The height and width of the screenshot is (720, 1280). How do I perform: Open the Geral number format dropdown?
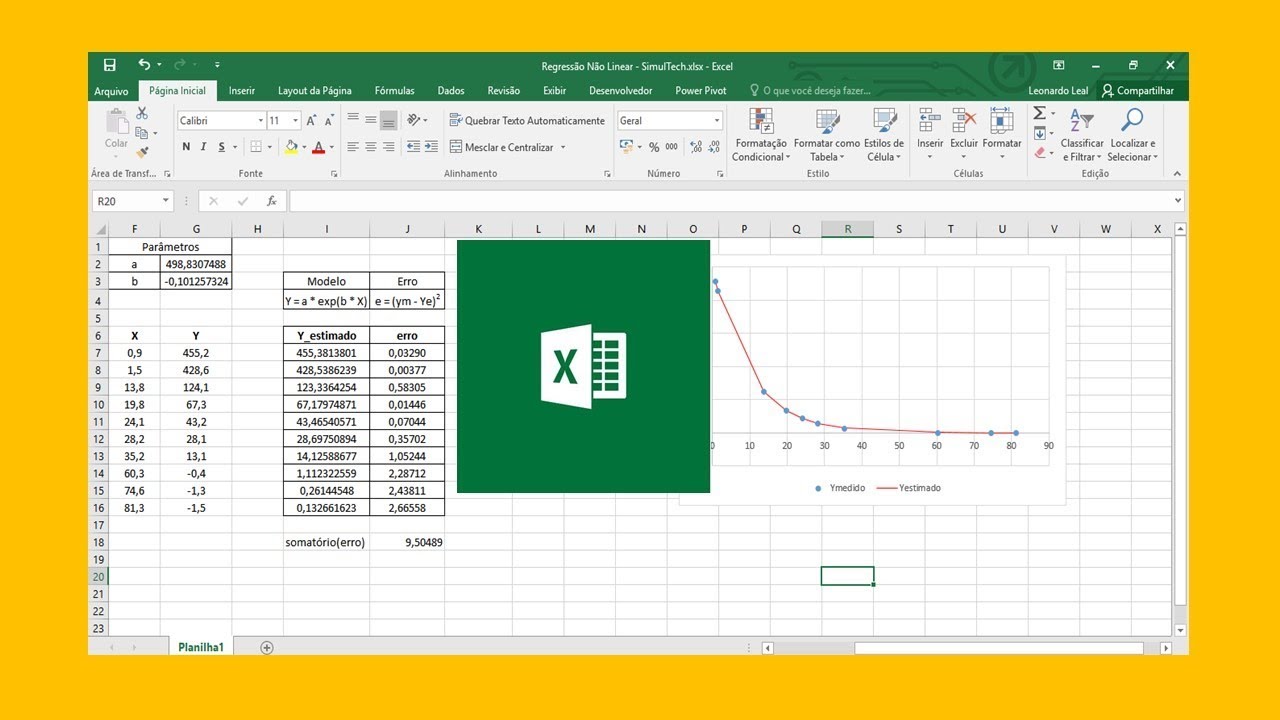pos(717,120)
